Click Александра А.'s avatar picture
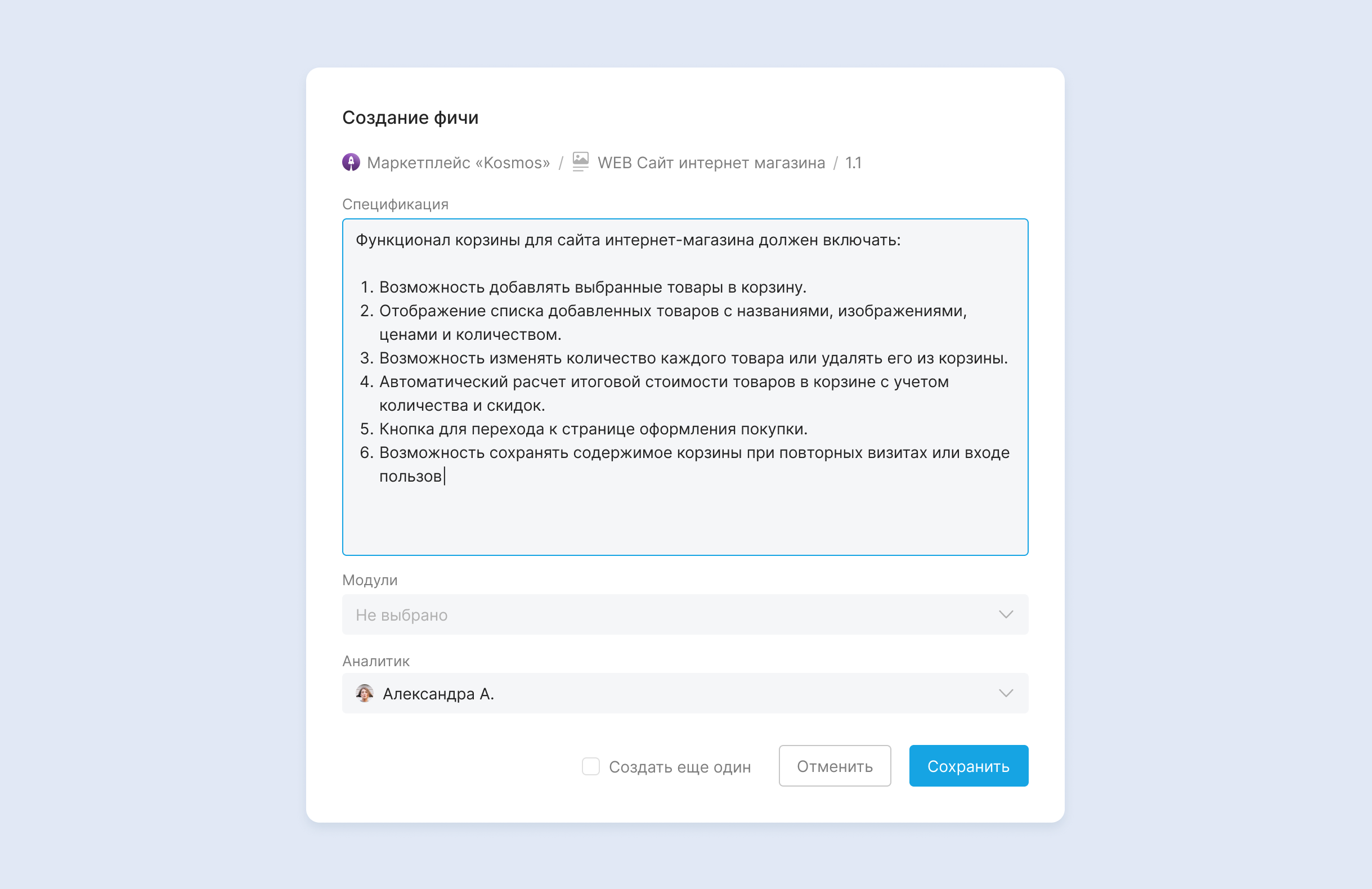 tap(364, 693)
